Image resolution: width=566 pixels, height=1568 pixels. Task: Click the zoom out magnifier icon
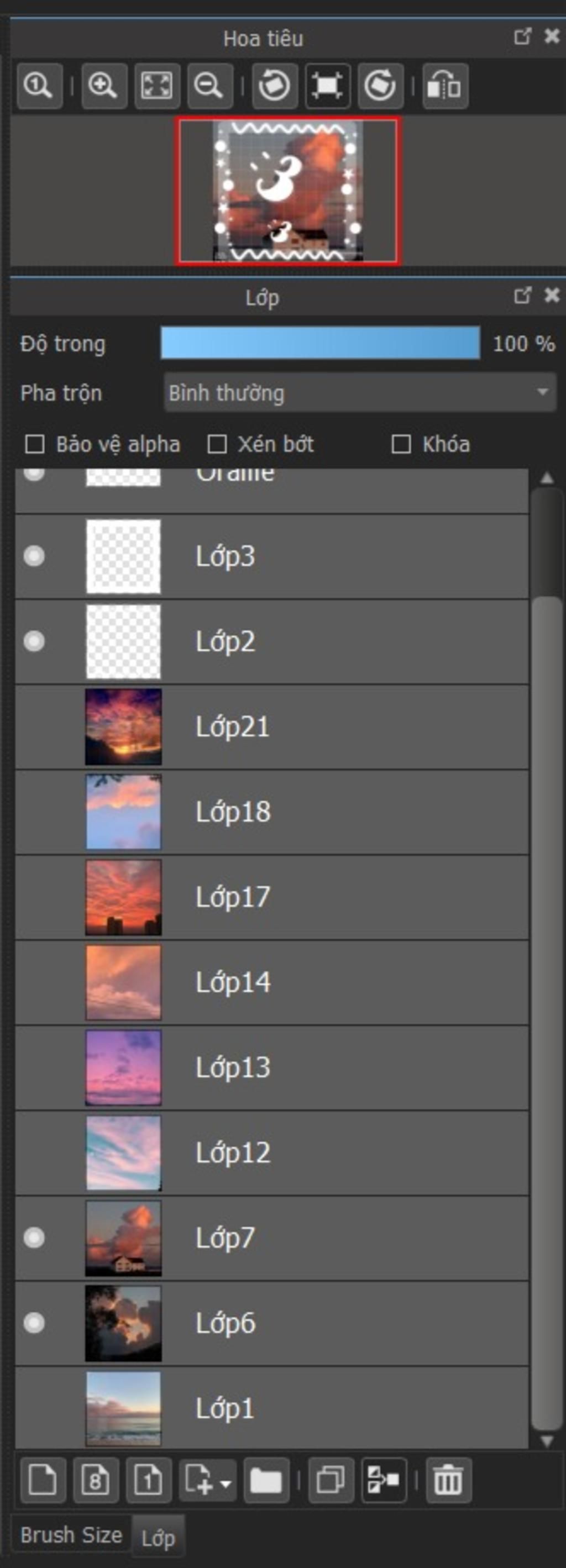tap(209, 86)
